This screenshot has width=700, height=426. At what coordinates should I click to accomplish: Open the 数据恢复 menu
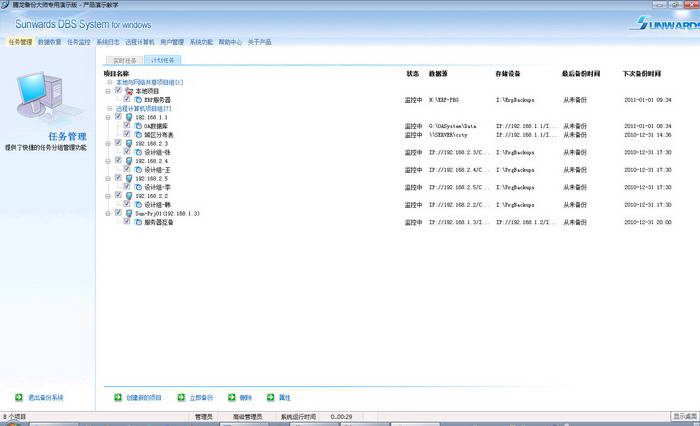pos(50,42)
